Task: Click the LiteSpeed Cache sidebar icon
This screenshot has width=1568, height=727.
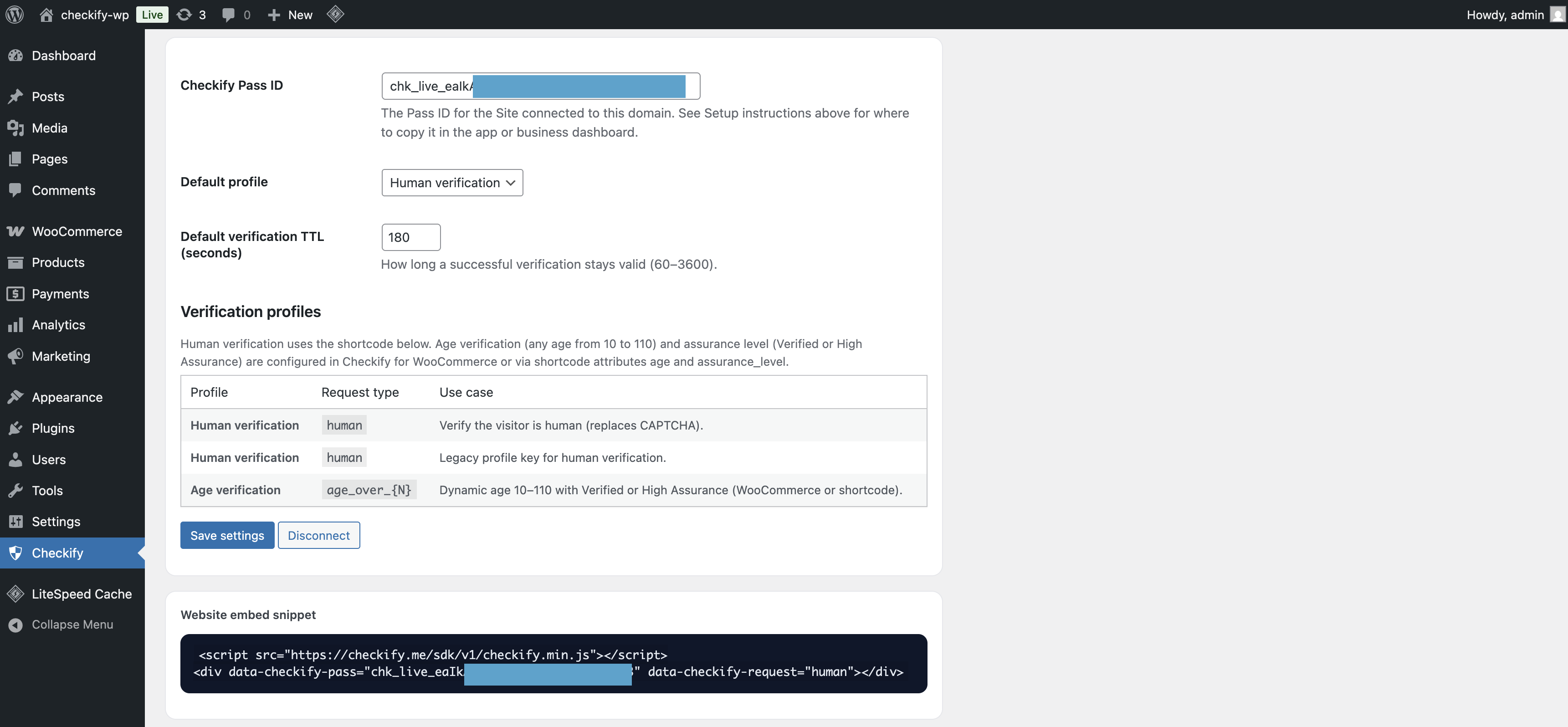Action: pyautogui.click(x=16, y=594)
